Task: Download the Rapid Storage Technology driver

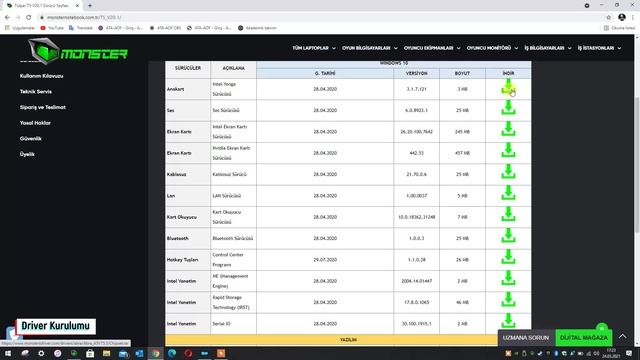Action: (508, 300)
